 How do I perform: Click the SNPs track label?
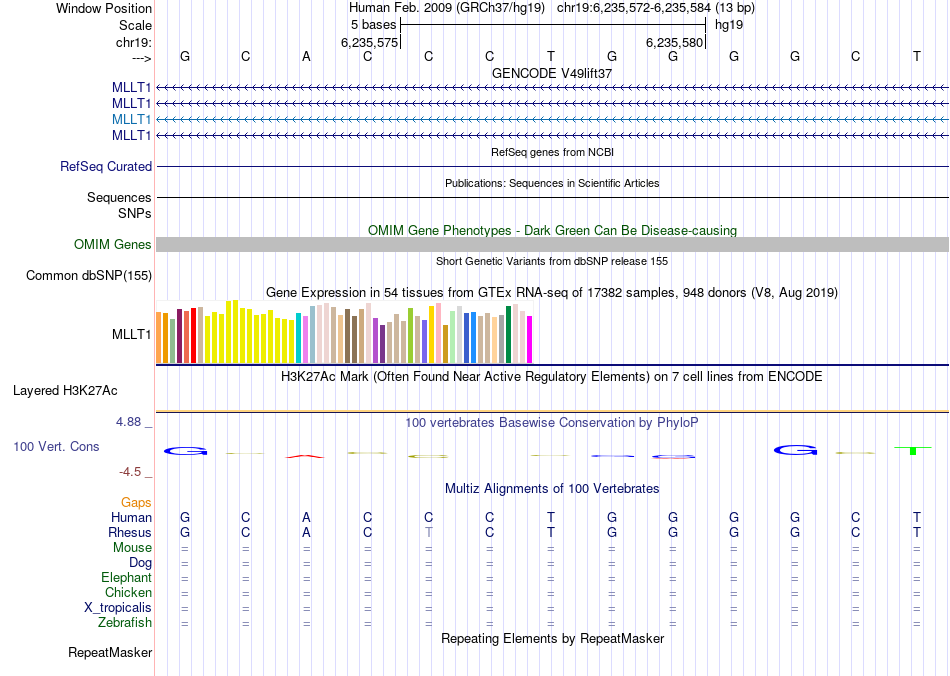point(135,213)
